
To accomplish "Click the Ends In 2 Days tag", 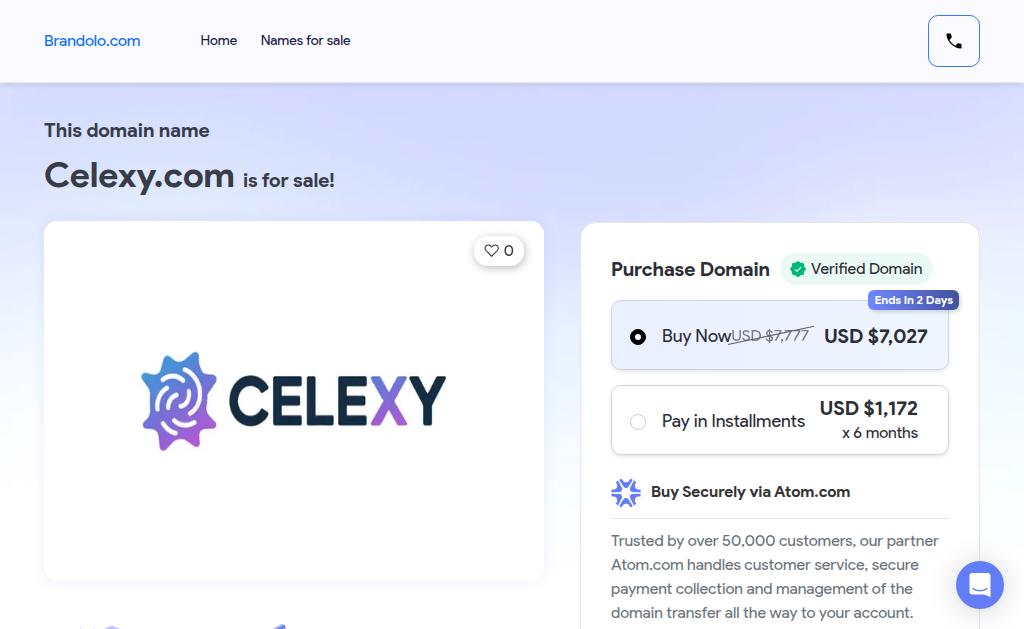I will pyautogui.click(x=913, y=300).
